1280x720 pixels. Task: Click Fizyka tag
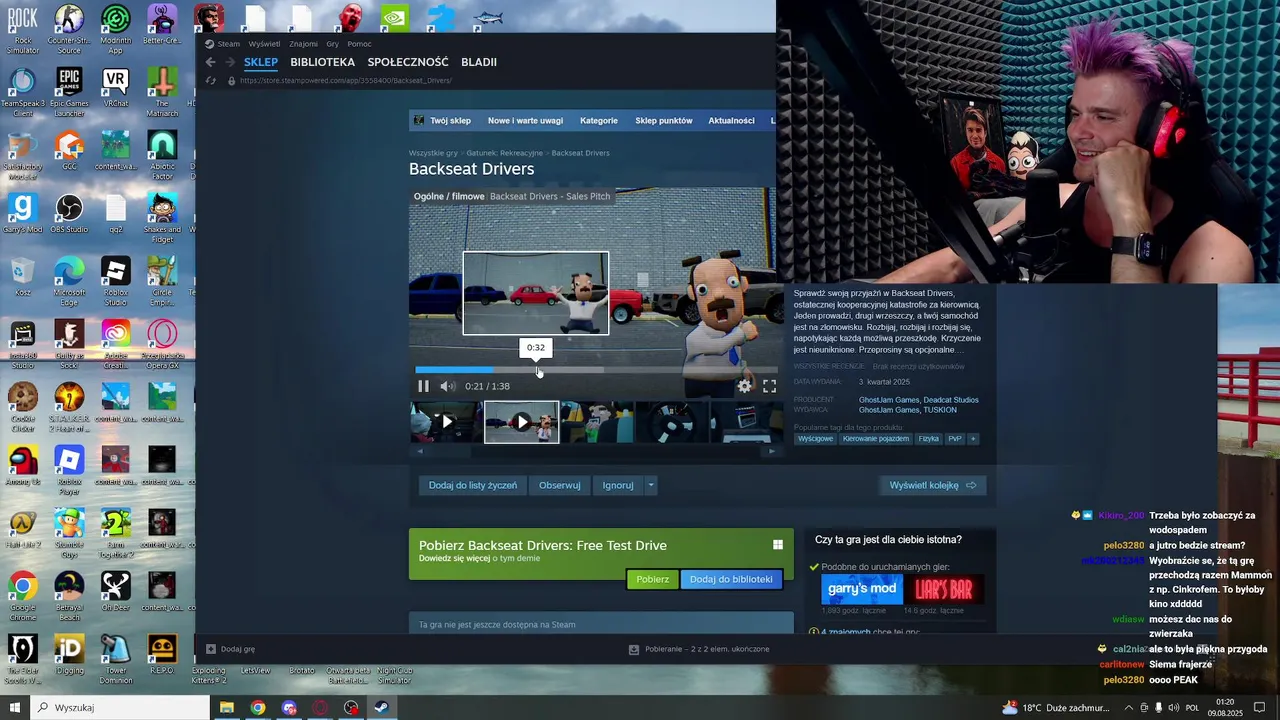pos(929,439)
